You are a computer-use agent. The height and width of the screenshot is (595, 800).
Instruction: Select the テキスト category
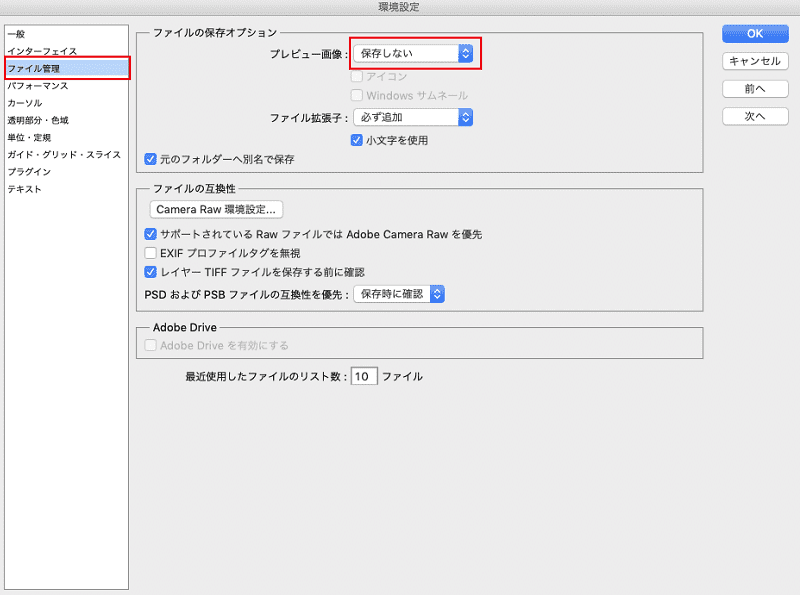pos(66,189)
